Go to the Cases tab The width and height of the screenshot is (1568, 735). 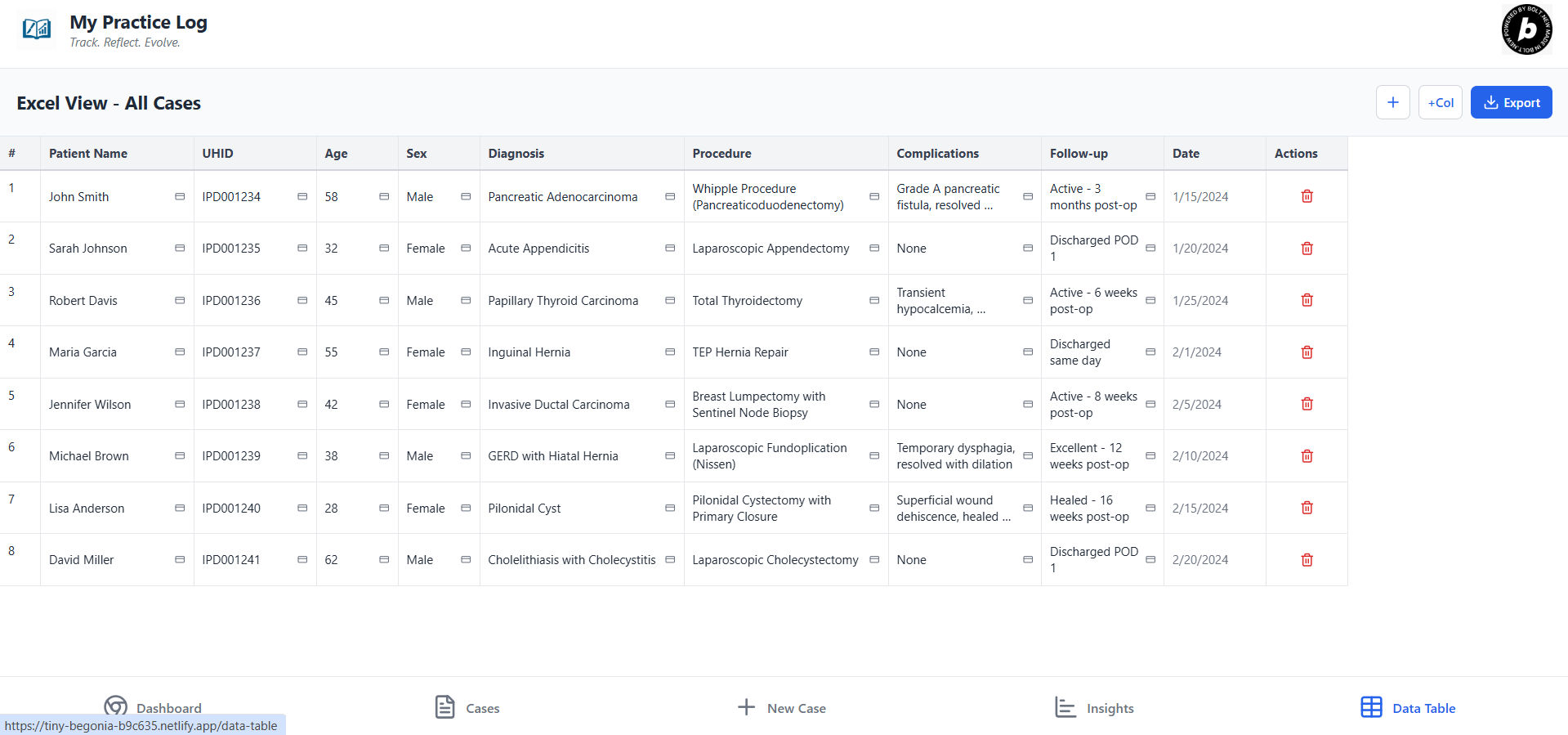467,708
